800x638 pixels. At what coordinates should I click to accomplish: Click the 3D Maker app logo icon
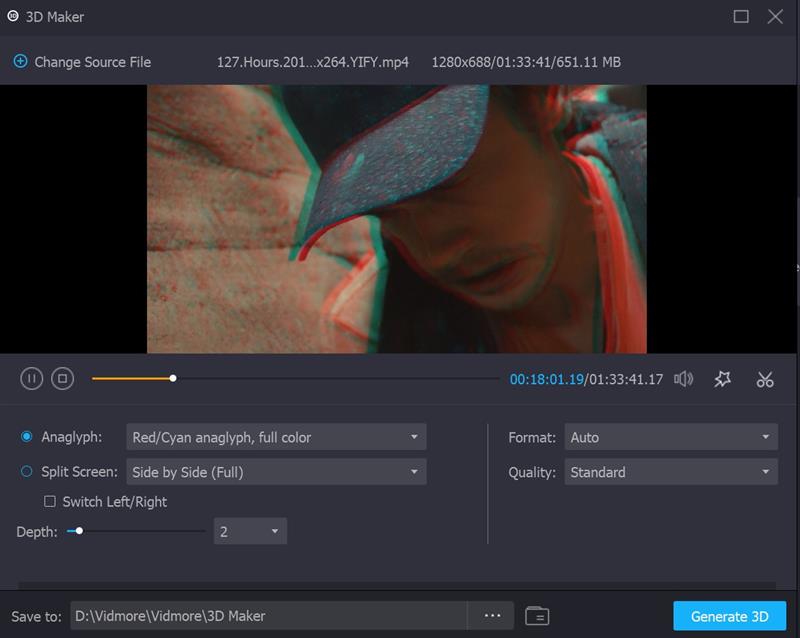coord(13,16)
